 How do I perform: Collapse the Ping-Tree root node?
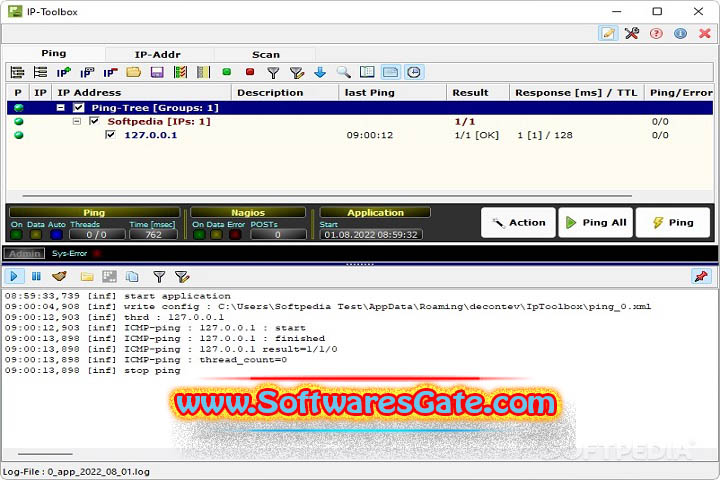pos(60,108)
